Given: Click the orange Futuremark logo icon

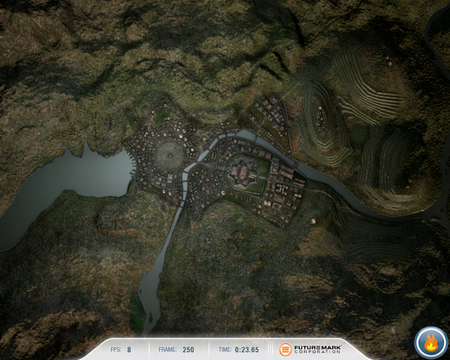Looking at the screenshot, I should coord(285,349).
